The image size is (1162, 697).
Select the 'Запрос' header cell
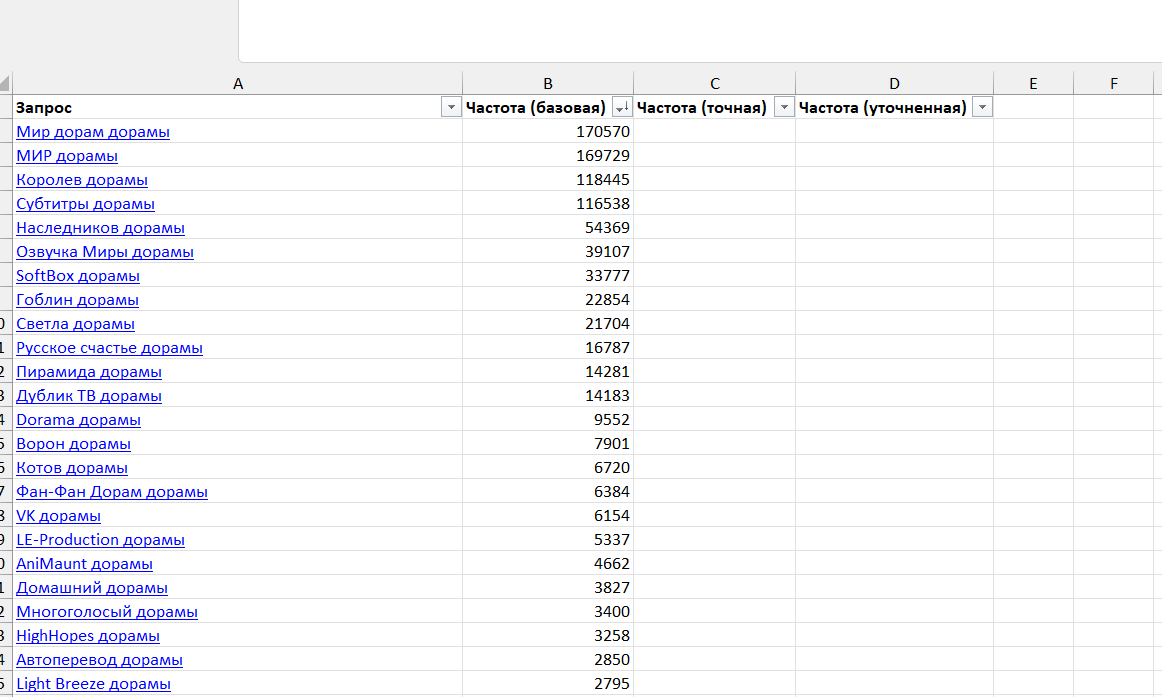238,107
